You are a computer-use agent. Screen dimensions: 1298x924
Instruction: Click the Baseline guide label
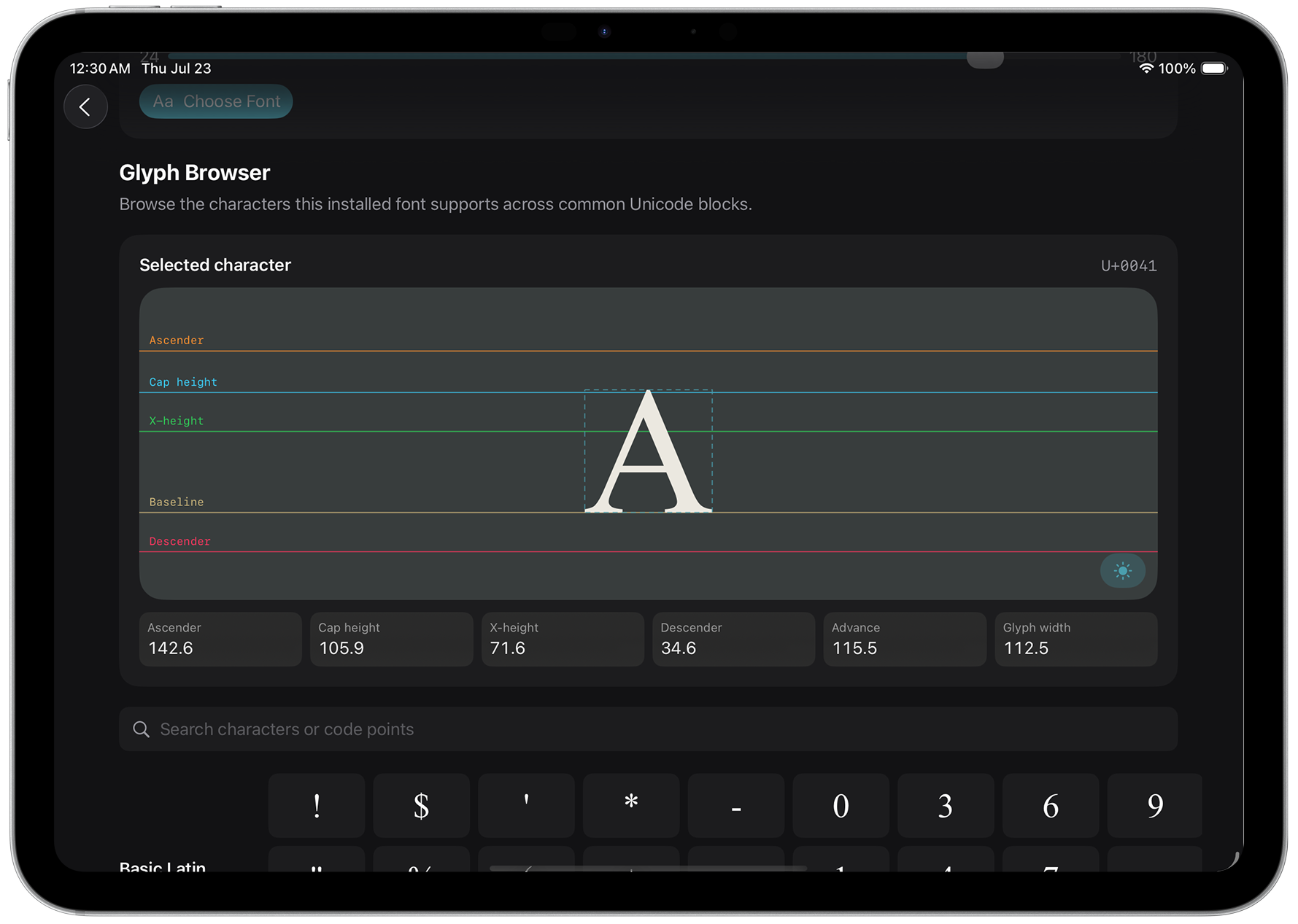[177, 502]
